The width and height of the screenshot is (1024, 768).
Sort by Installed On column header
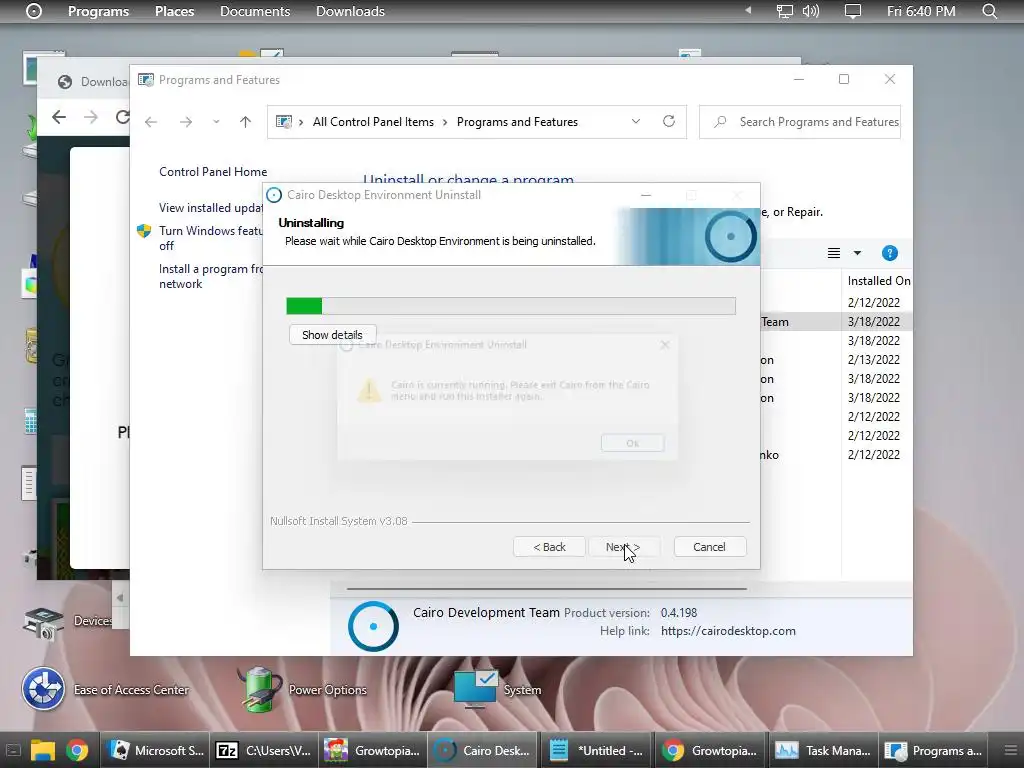(x=878, y=281)
